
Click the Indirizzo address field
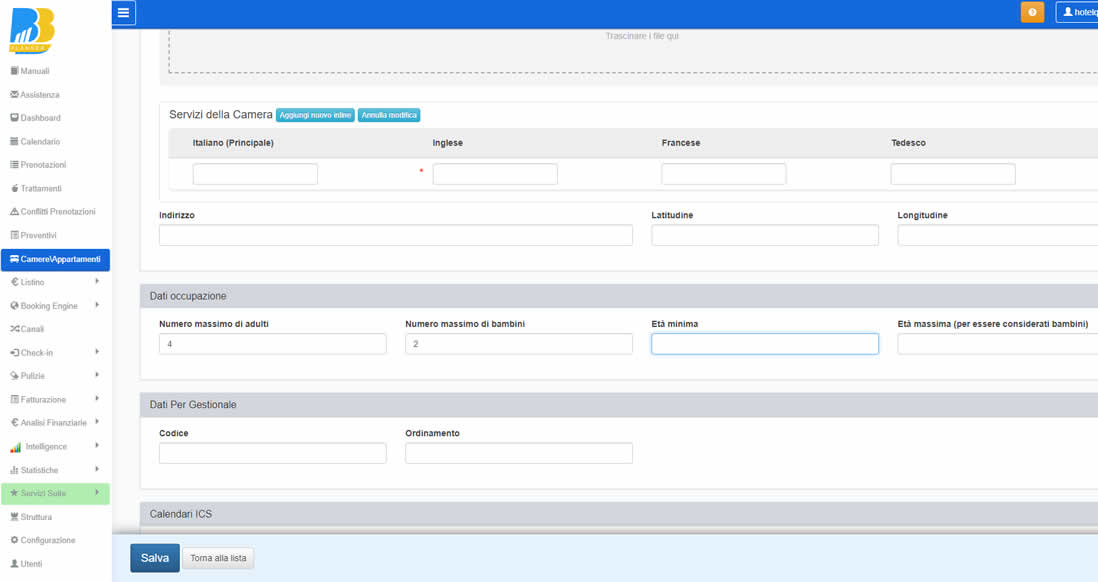pos(395,235)
